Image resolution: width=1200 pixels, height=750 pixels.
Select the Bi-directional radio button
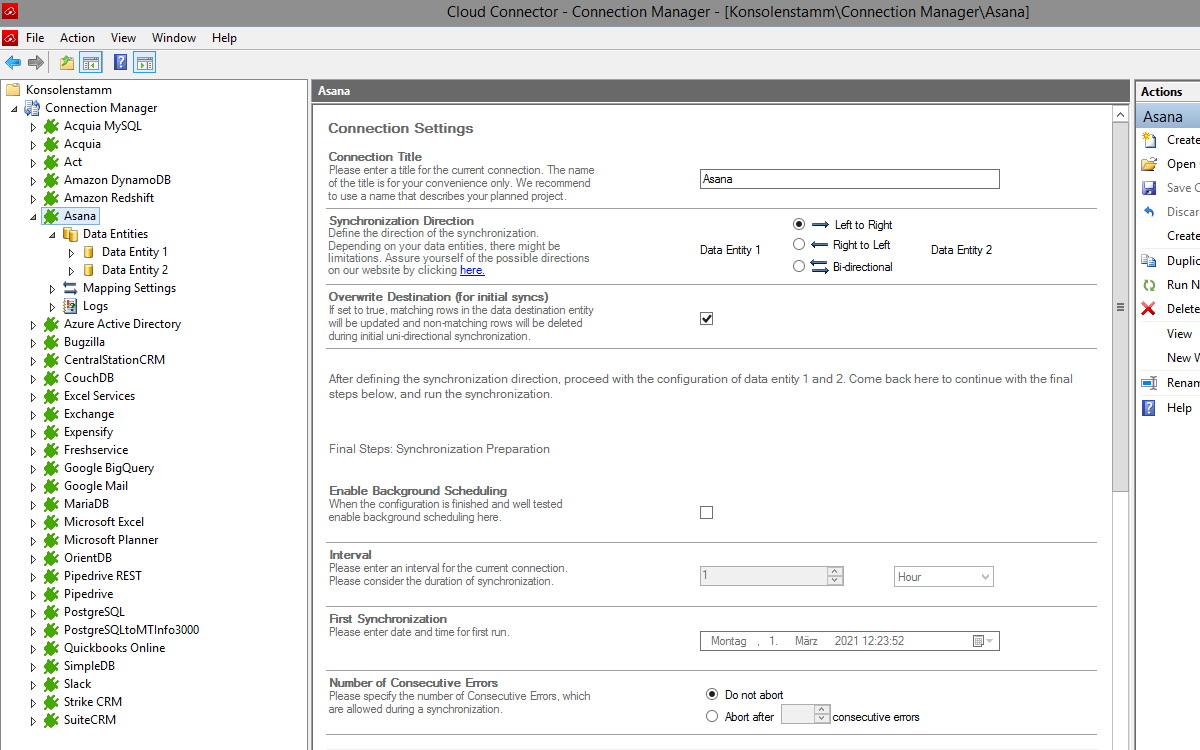(798, 266)
